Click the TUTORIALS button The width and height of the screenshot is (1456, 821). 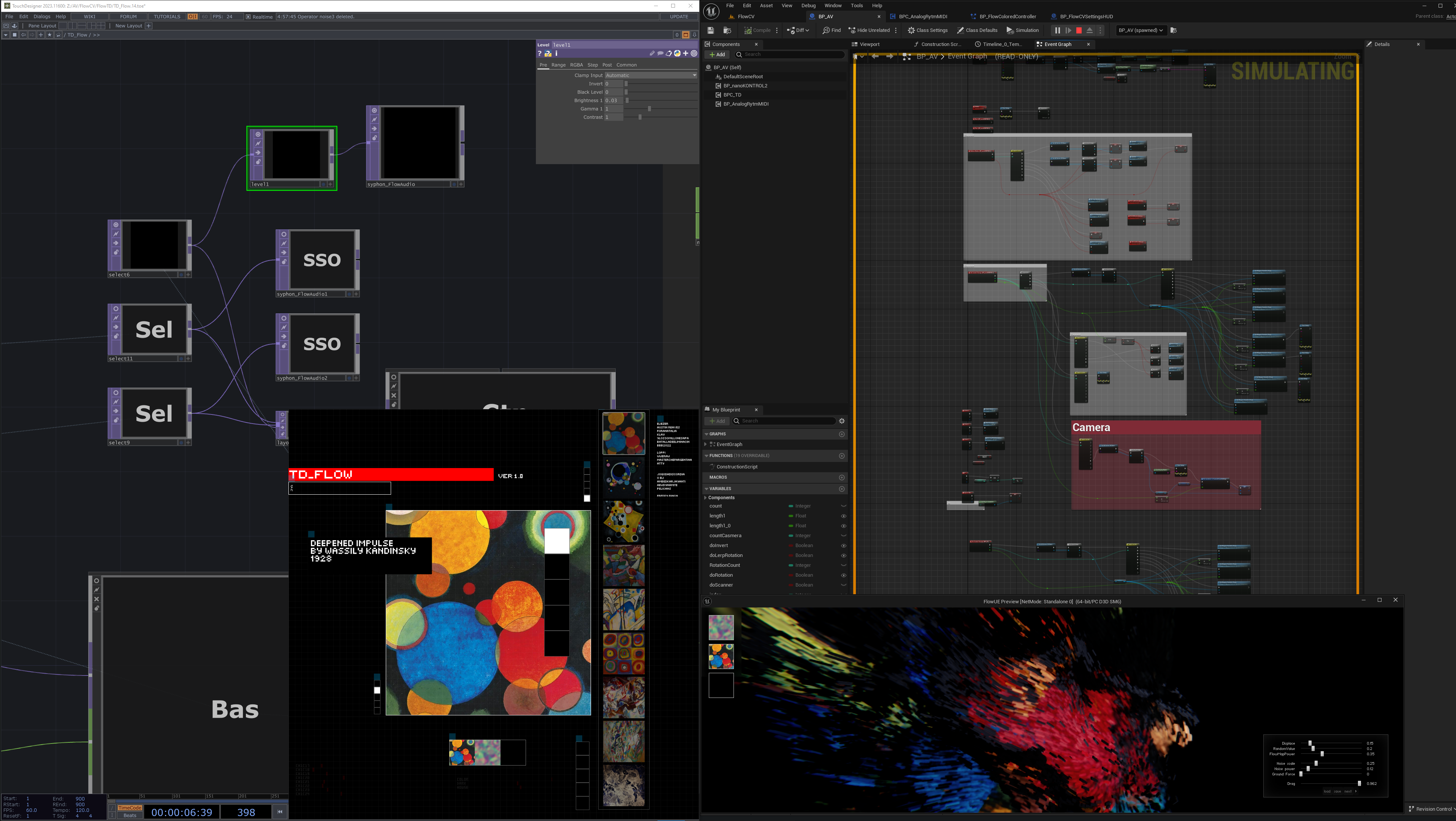[x=167, y=17]
